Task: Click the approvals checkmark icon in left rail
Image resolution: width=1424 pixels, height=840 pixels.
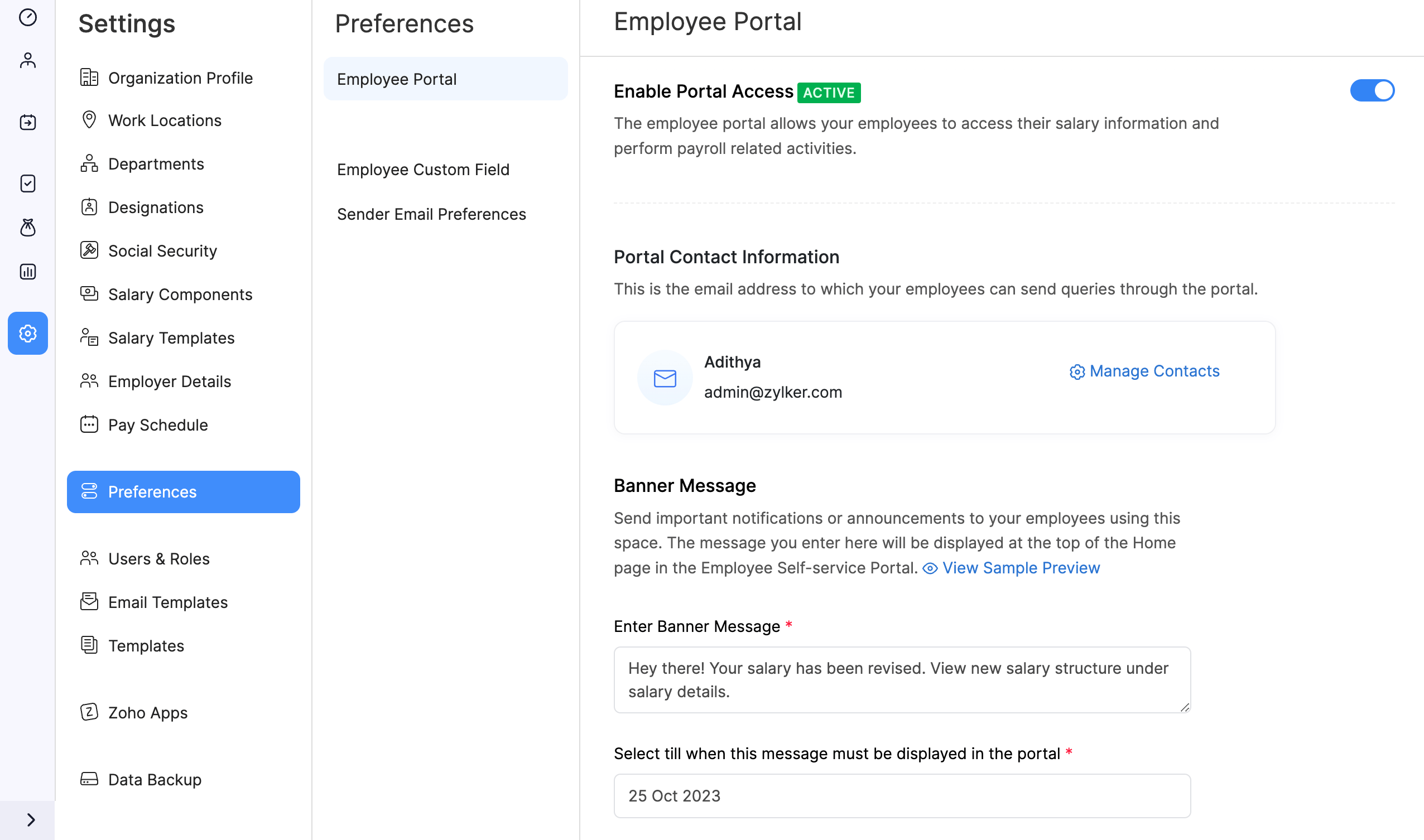Action: 28,184
